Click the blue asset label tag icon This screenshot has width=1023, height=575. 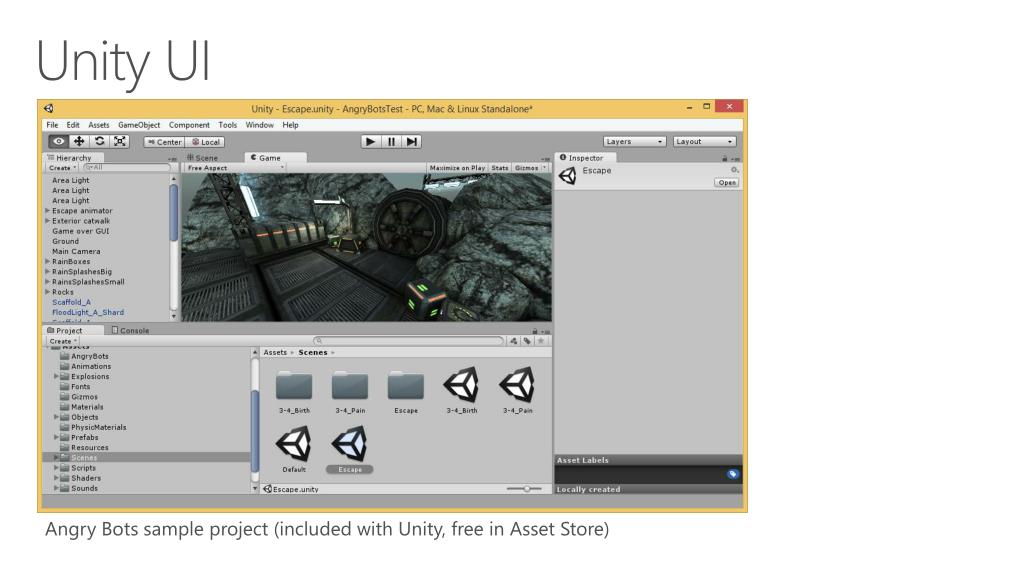tap(732, 474)
